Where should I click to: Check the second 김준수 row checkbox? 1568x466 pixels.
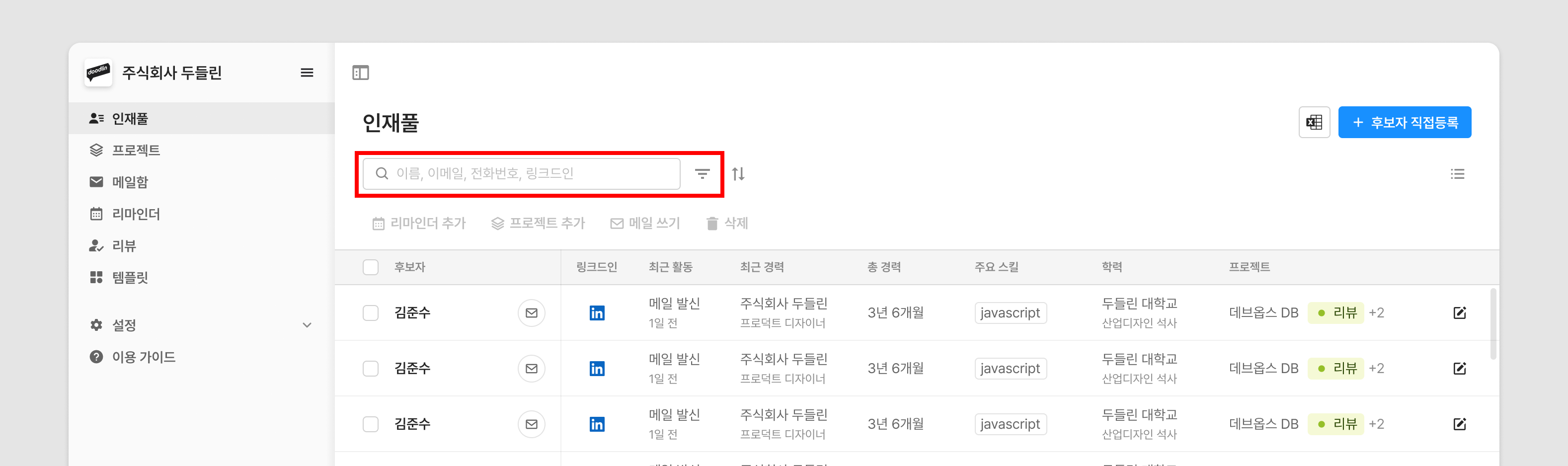click(x=371, y=369)
